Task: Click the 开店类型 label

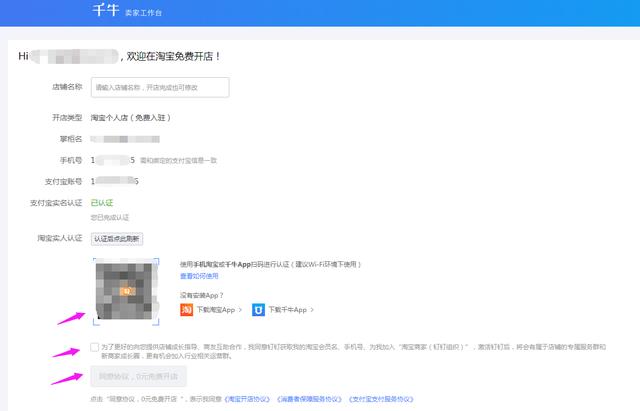Action: click(67, 118)
